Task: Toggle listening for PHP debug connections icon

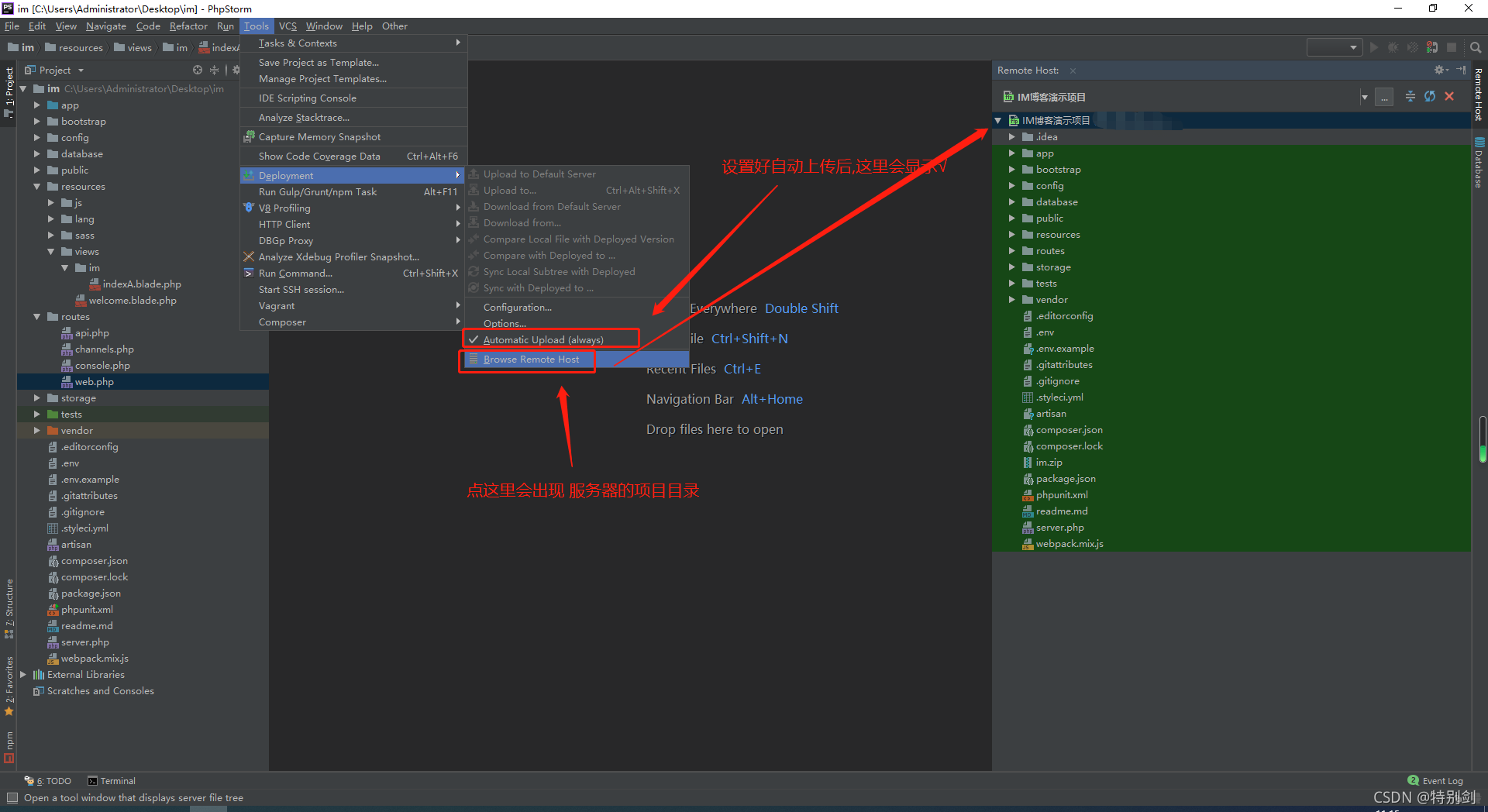Action: (x=1431, y=47)
